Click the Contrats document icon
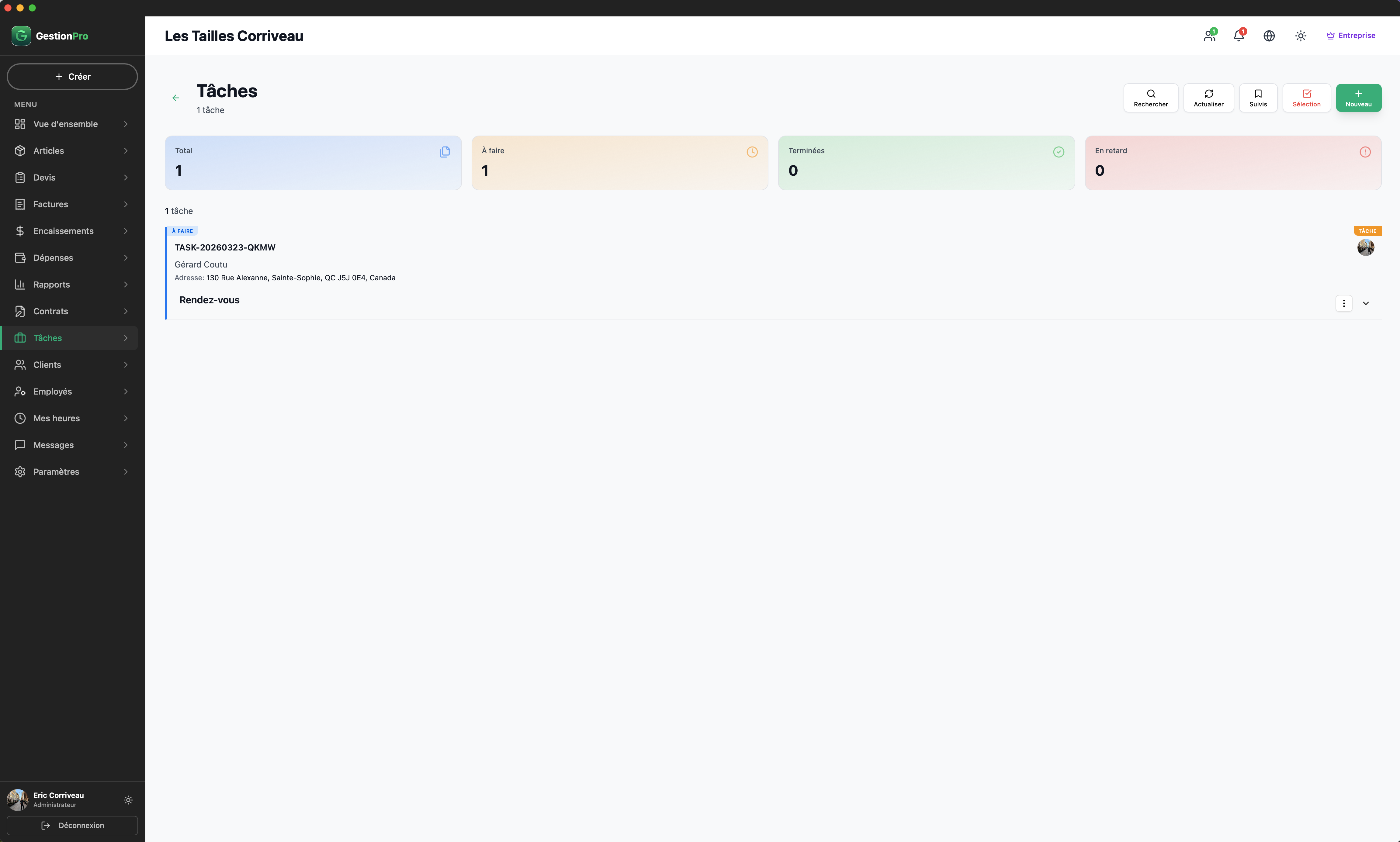1400x842 pixels. [20, 311]
